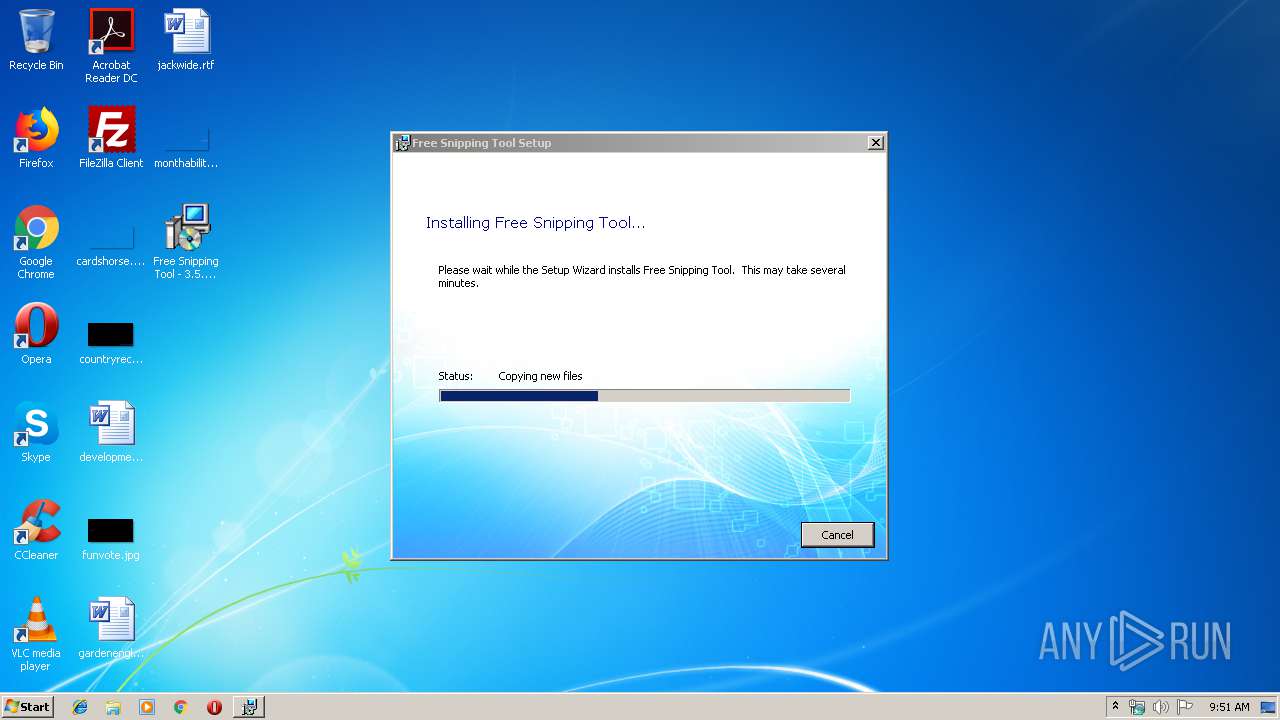Screen dimensions: 1280x720
Task: Show hidden system tray icons
Action: pyautogui.click(x=1115, y=707)
